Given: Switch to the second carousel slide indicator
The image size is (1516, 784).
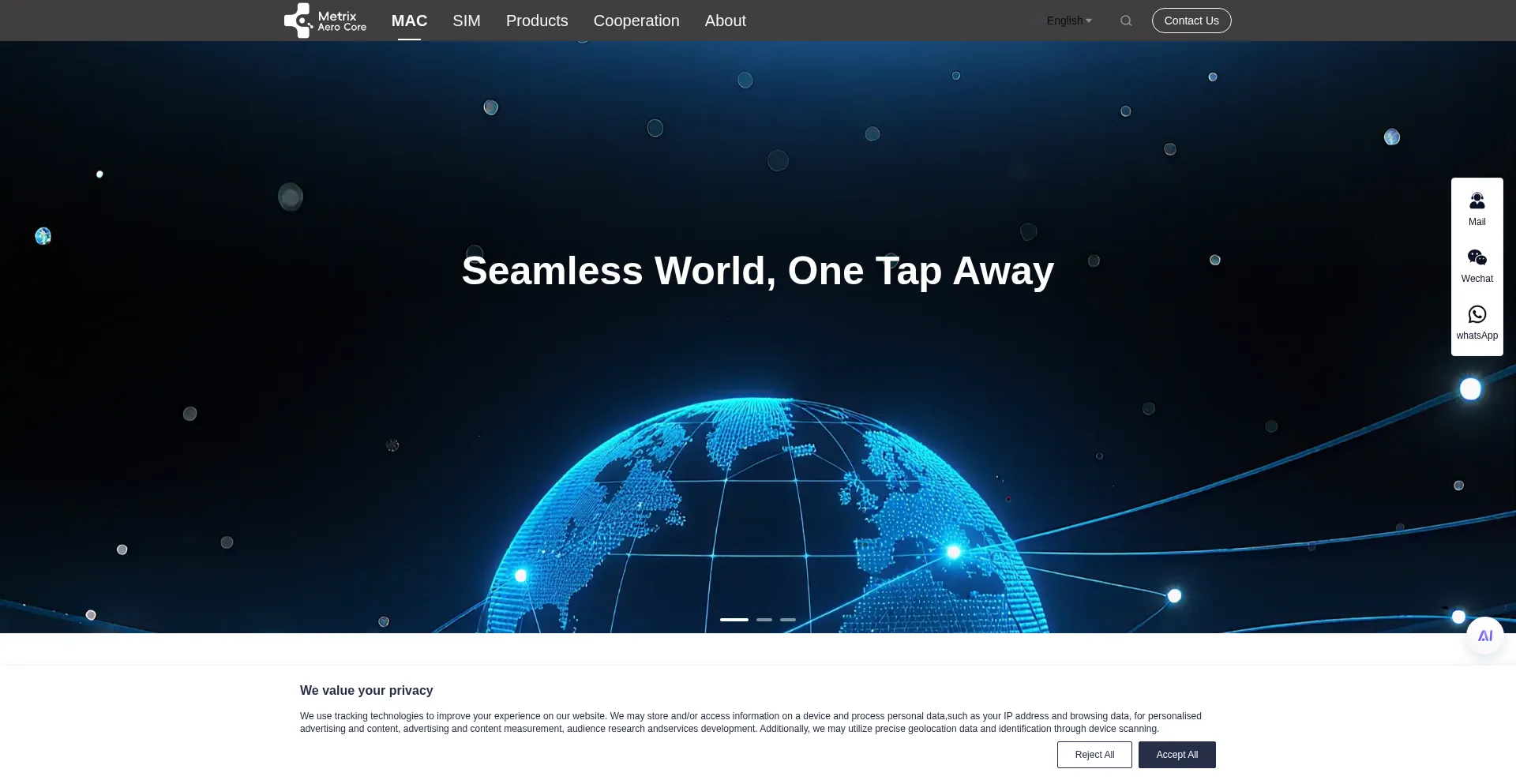Looking at the screenshot, I should pyautogui.click(x=764, y=620).
